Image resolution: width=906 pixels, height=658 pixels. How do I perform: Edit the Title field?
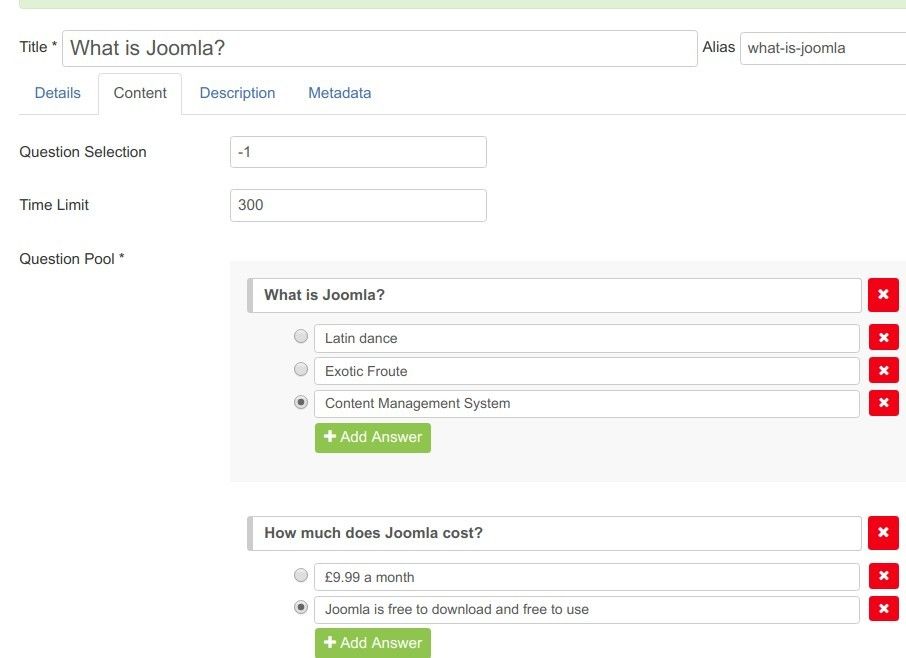pyautogui.click(x=380, y=48)
